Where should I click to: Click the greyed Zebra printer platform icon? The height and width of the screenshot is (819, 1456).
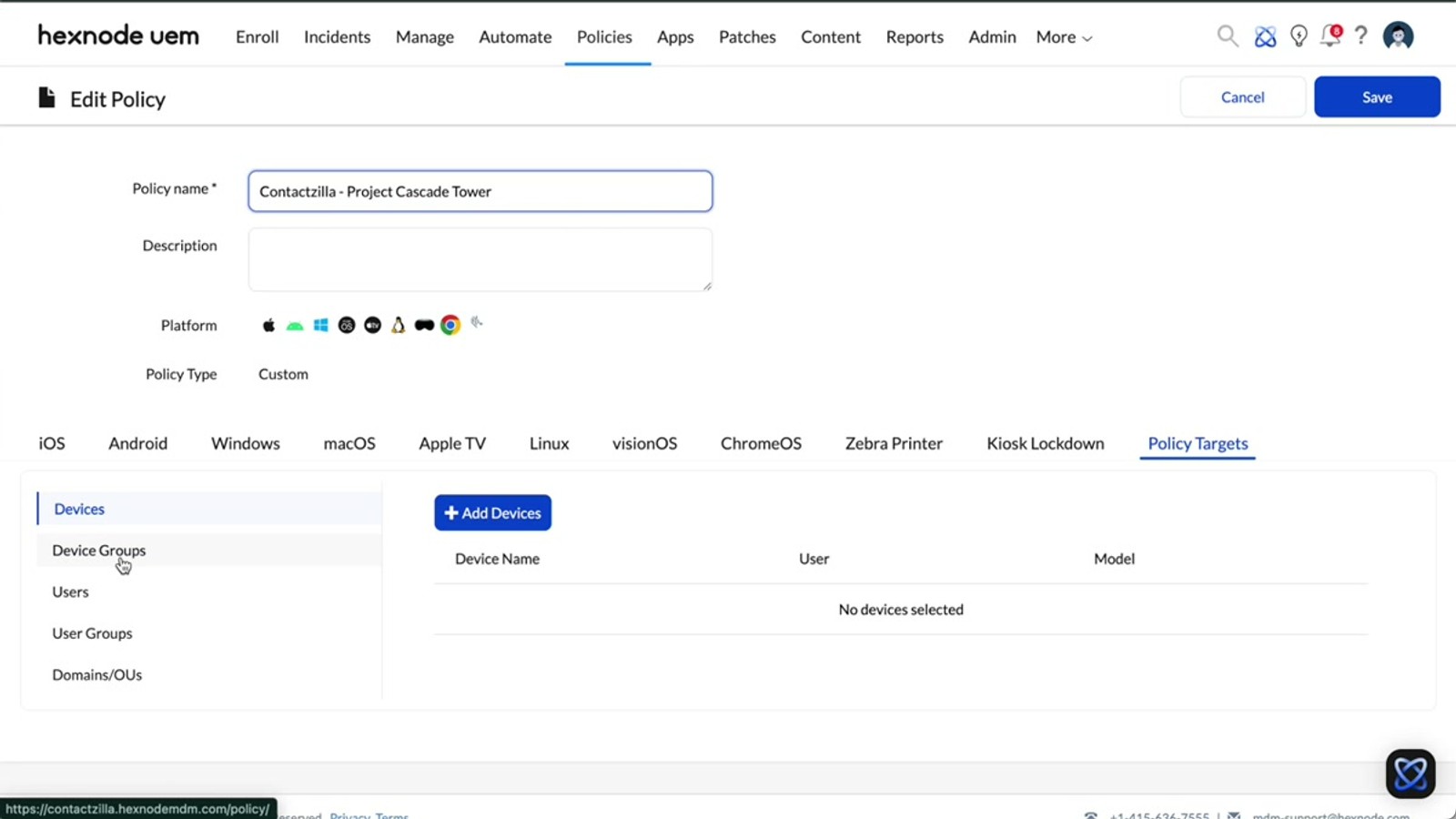pos(477,322)
